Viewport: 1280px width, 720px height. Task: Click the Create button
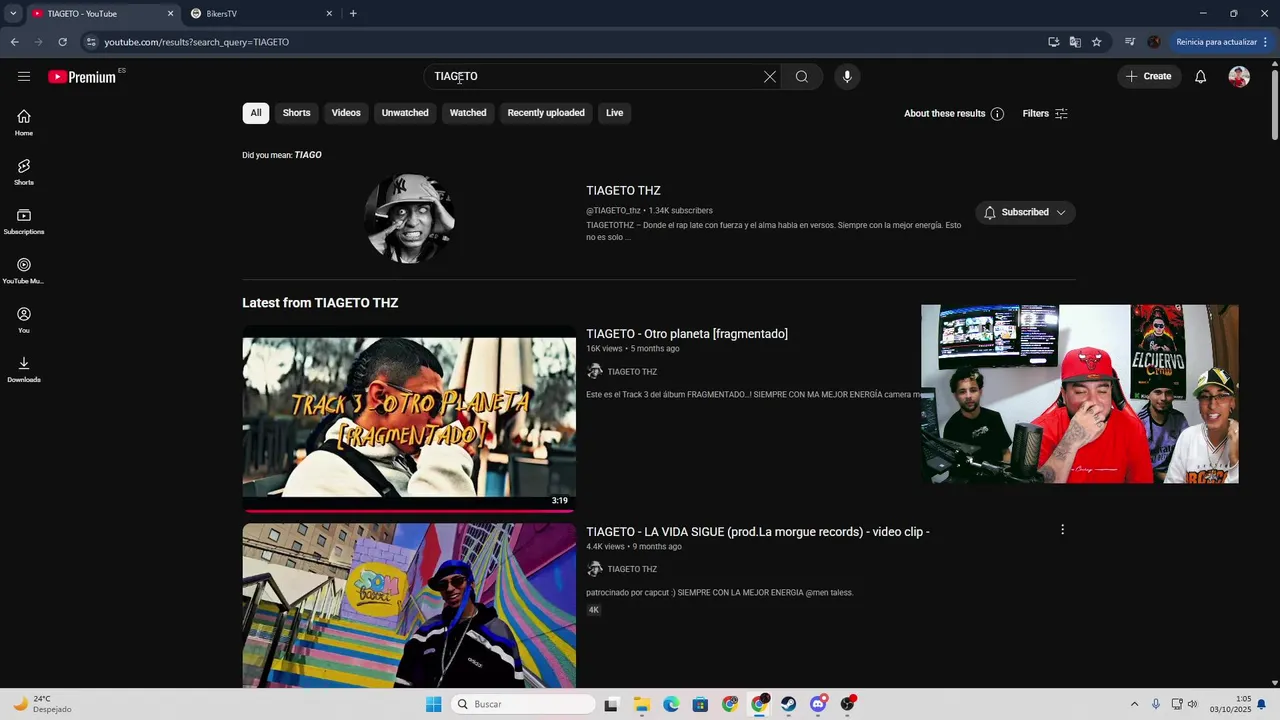click(1149, 77)
